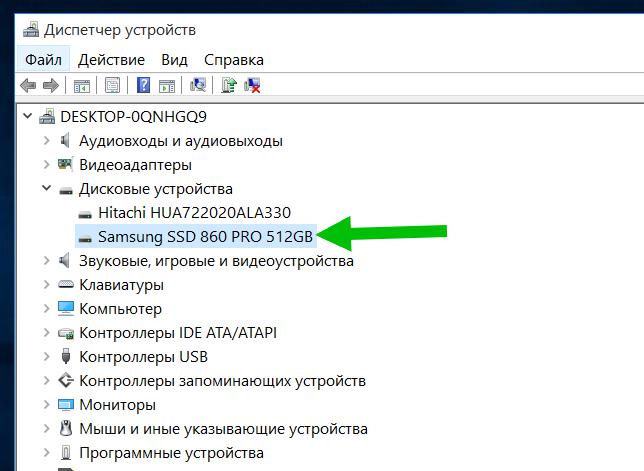Open the Файл menu
Viewport: 644px width, 471px height.
tap(44, 60)
